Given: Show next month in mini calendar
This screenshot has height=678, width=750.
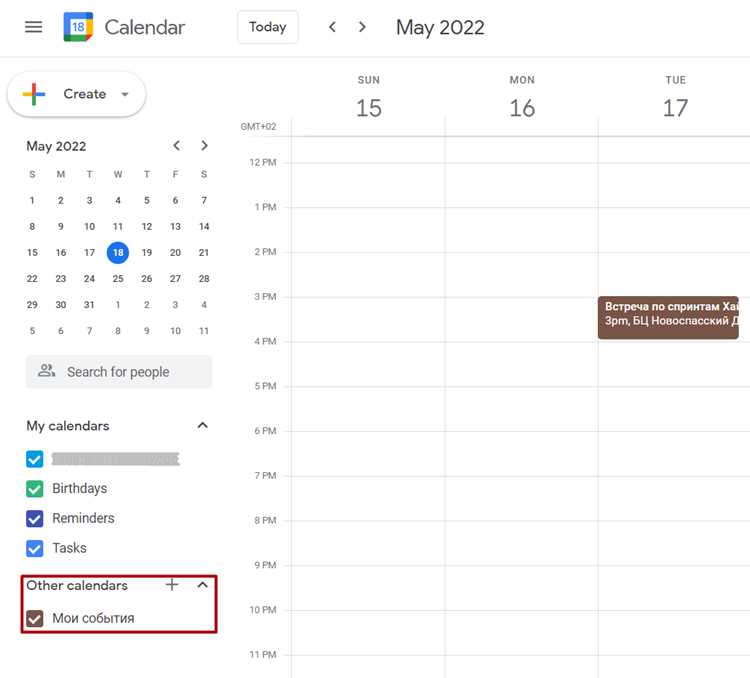Looking at the screenshot, I should pyautogui.click(x=204, y=145).
